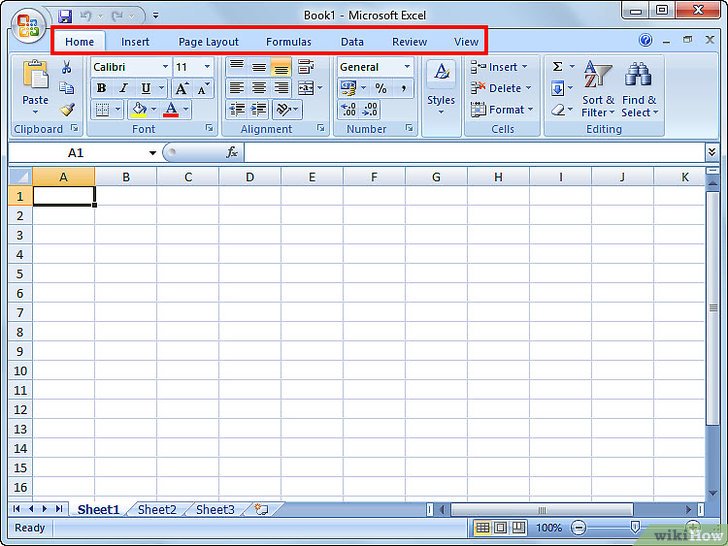
Task: Decrease font size with Shrink Font icon
Action: (203, 88)
